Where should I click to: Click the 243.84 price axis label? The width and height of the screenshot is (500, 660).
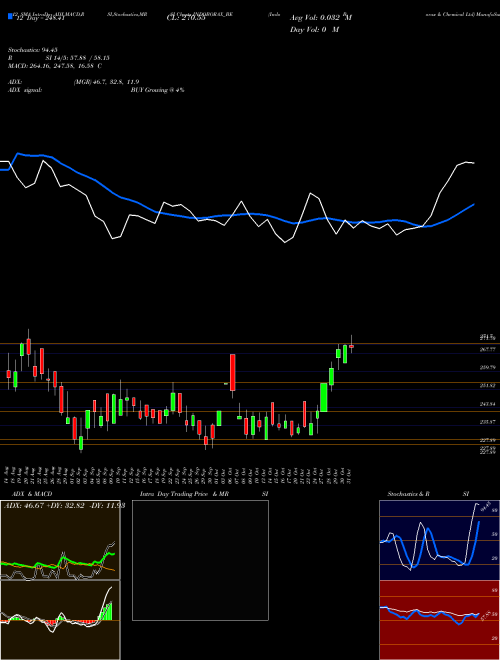(x=488, y=404)
